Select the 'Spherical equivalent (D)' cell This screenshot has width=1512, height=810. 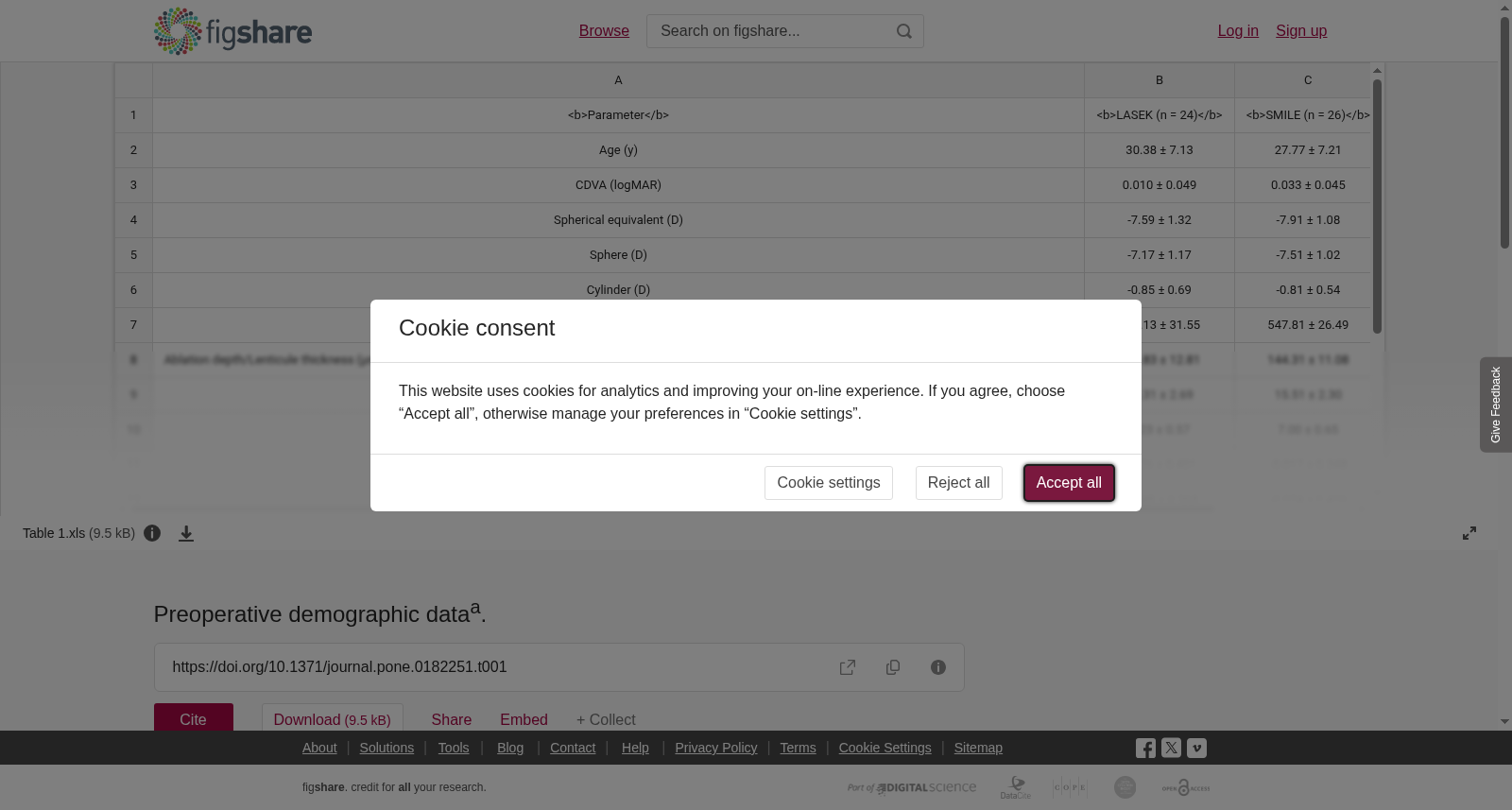(618, 220)
